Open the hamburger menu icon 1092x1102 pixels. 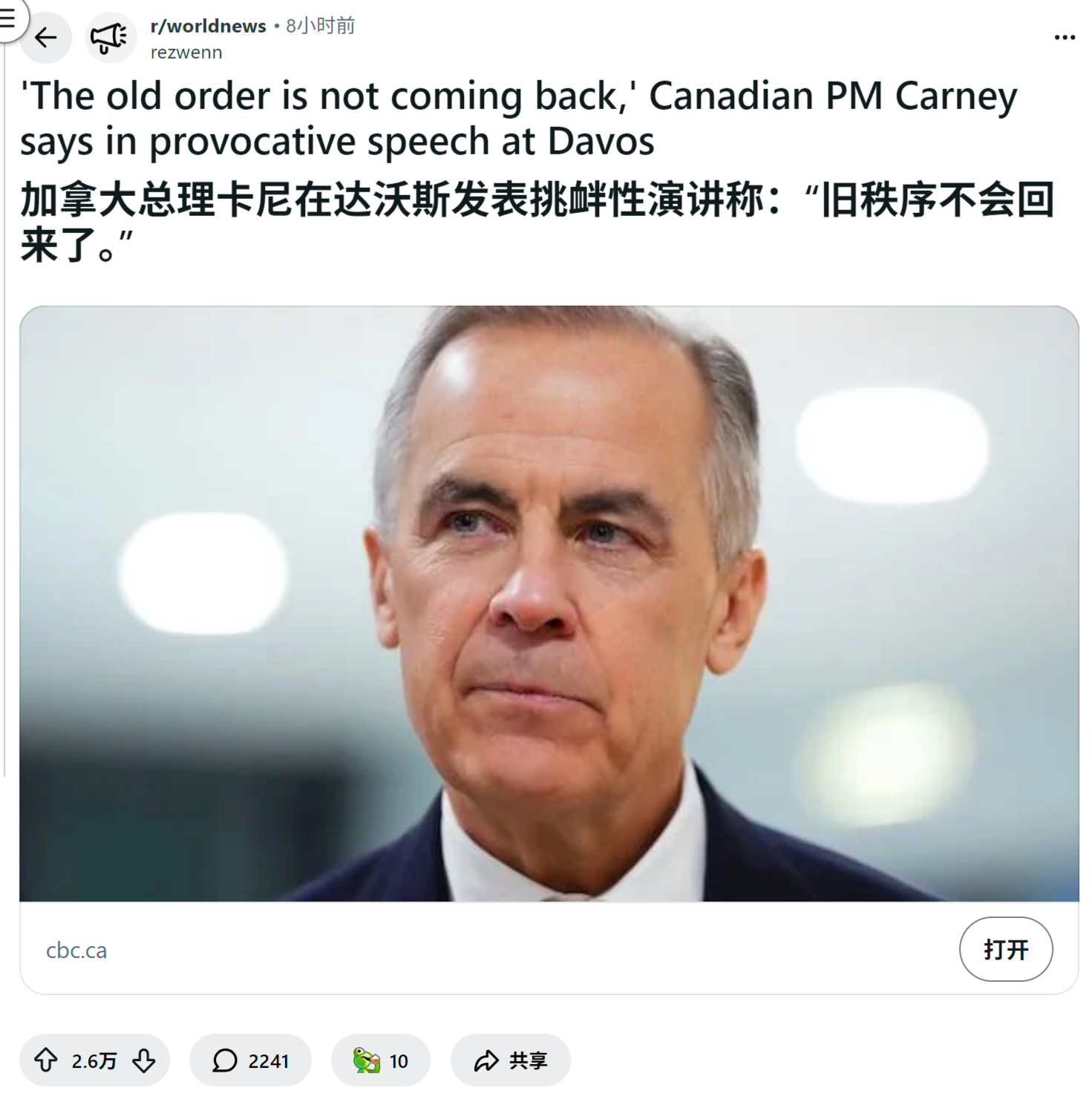click(x=7, y=18)
